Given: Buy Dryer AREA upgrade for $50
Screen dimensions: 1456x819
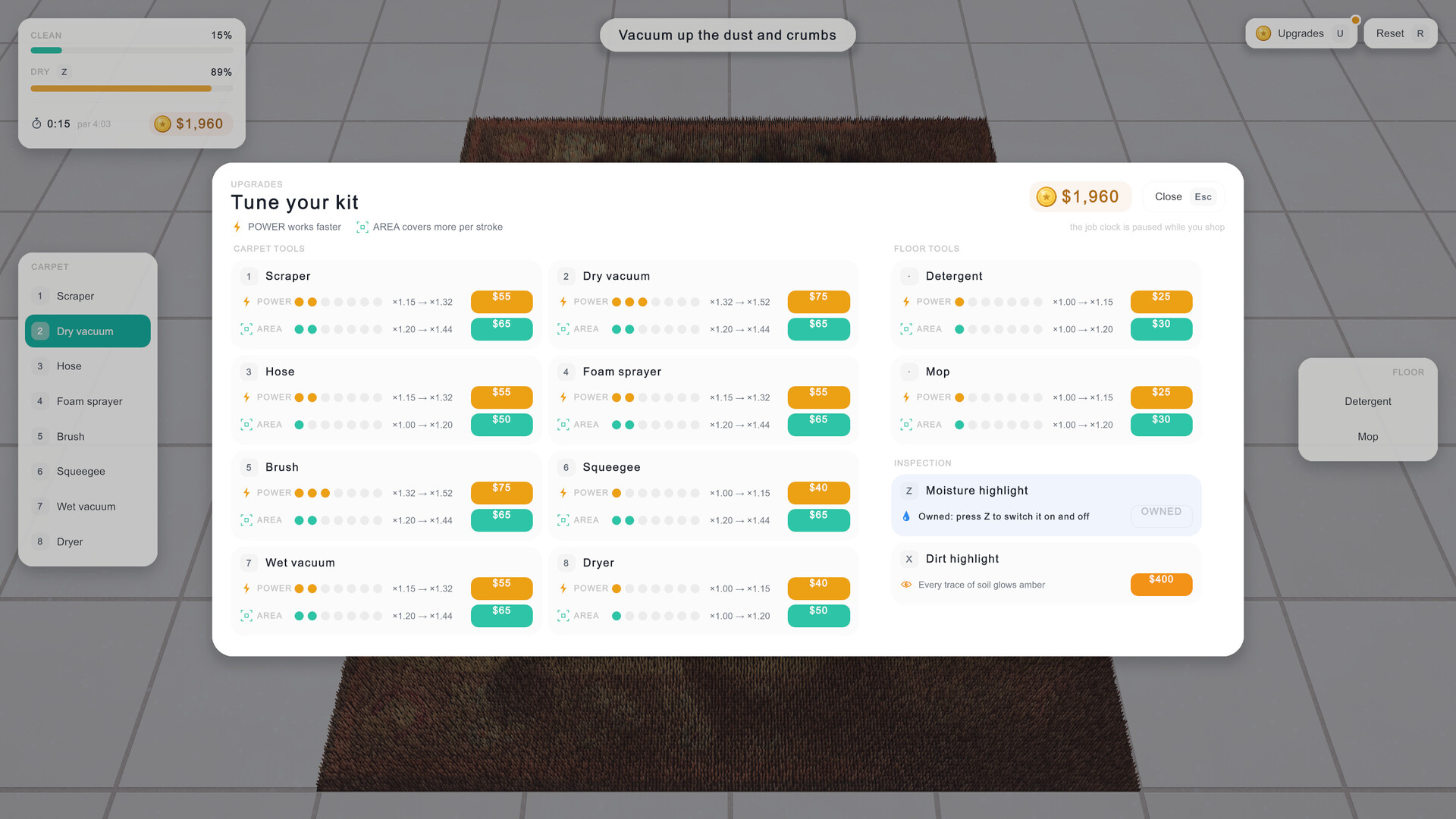Looking at the screenshot, I should coord(818,615).
